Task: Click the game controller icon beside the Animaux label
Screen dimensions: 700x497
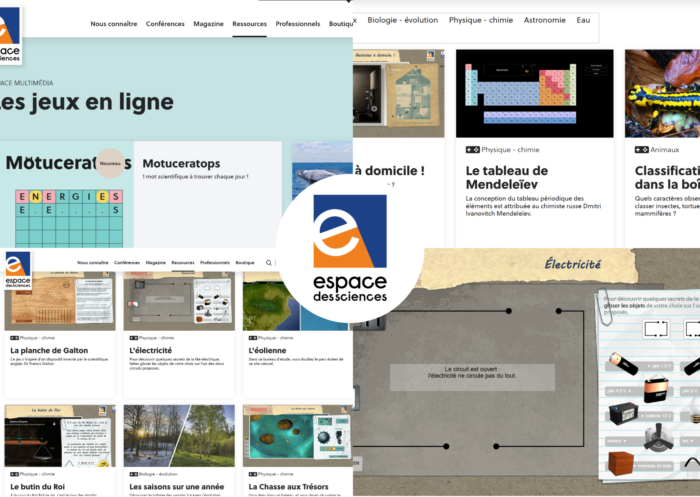Action: 641,149
